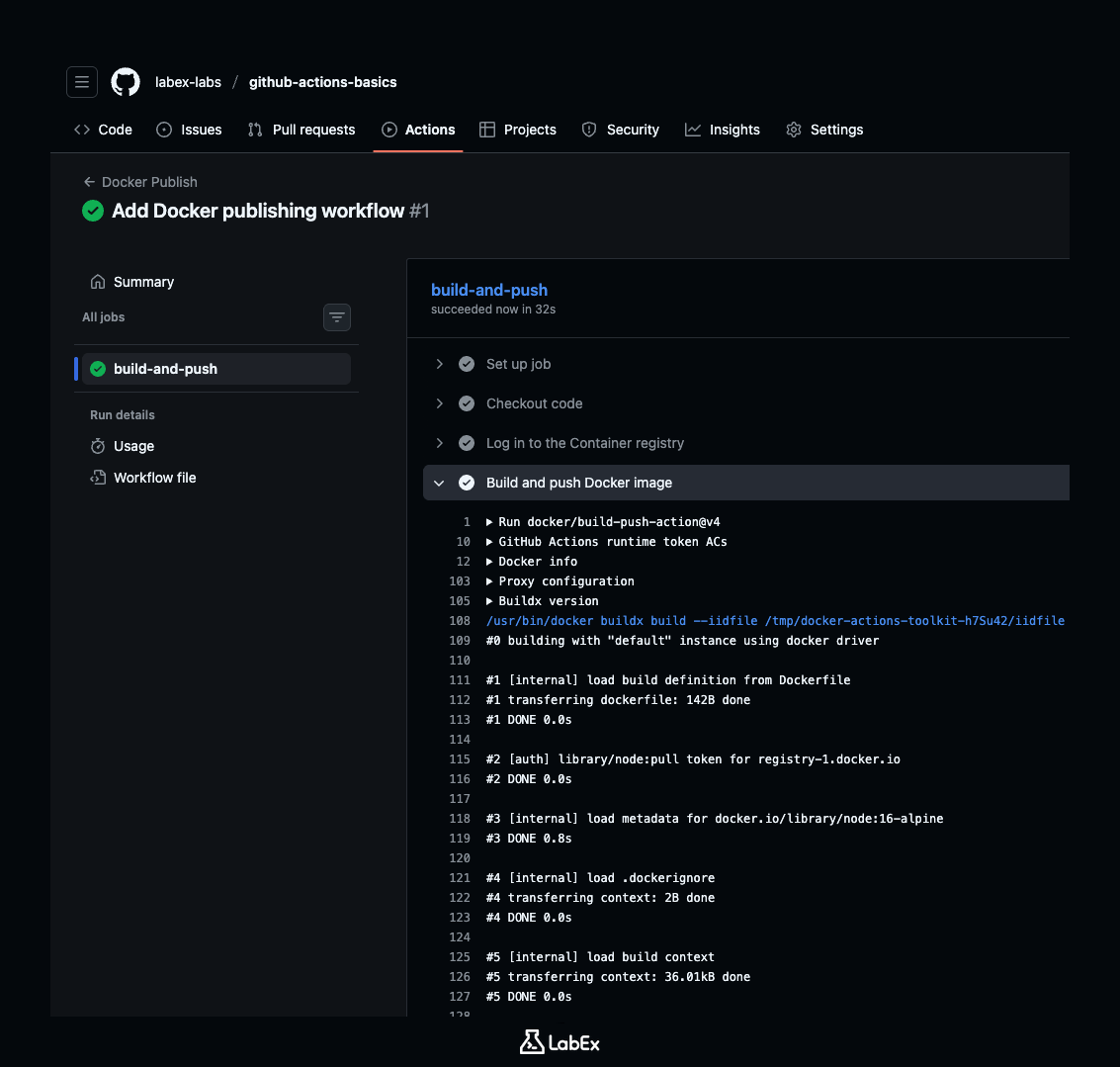
Task: Click the Pull requests branch icon
Action: (x=255, y=130)
